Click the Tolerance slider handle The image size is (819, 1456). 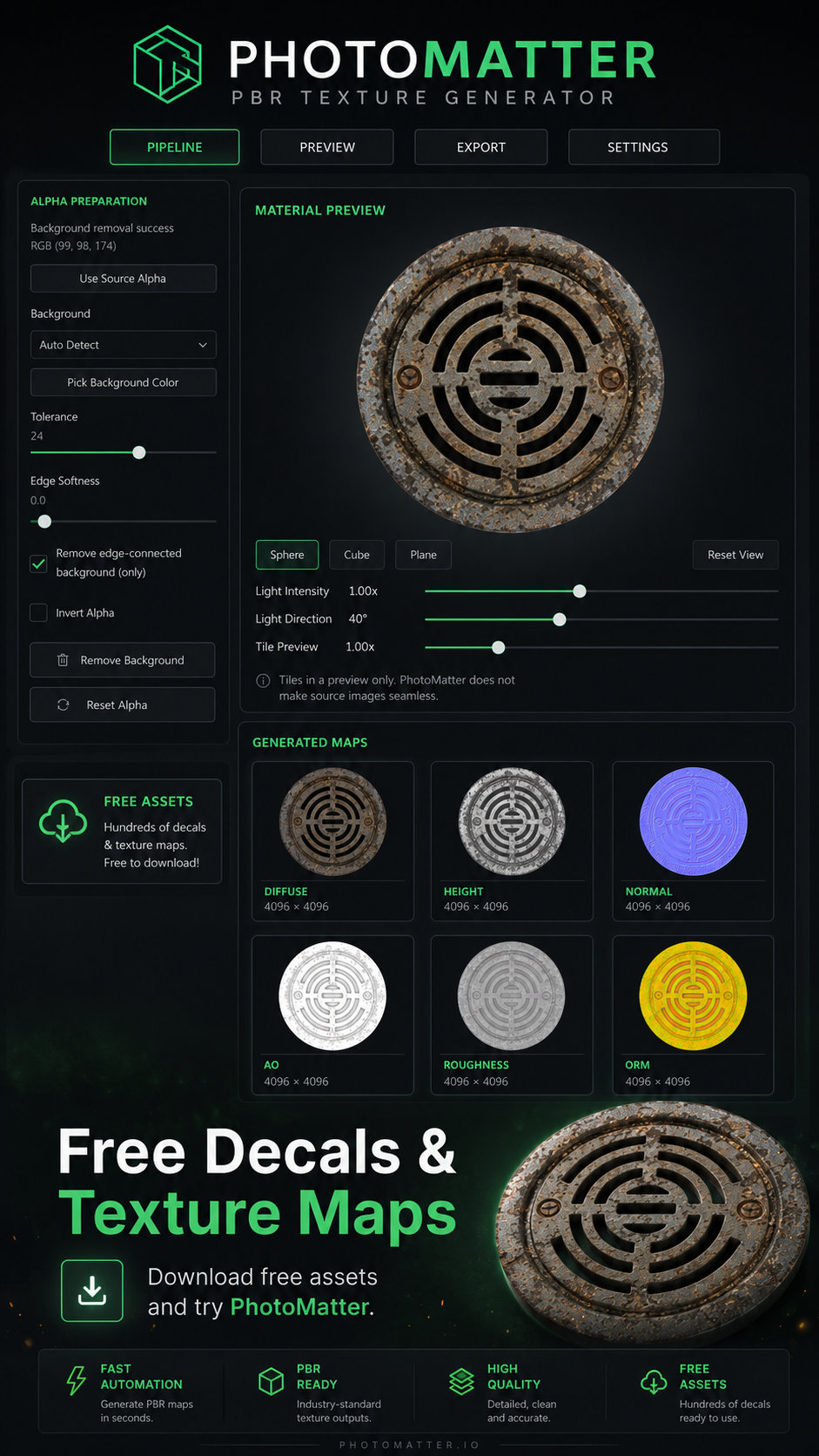tap(138, 452)
